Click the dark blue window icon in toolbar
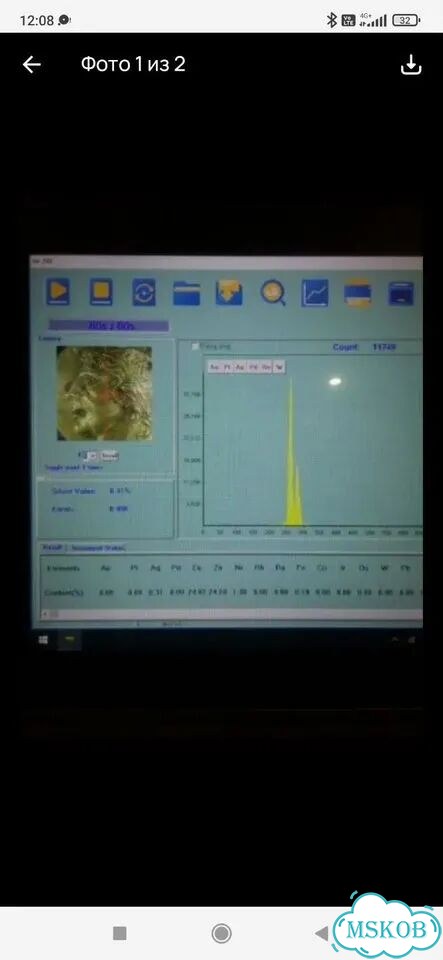The height and width of the screenshot is (960, 443). point(401,293)
